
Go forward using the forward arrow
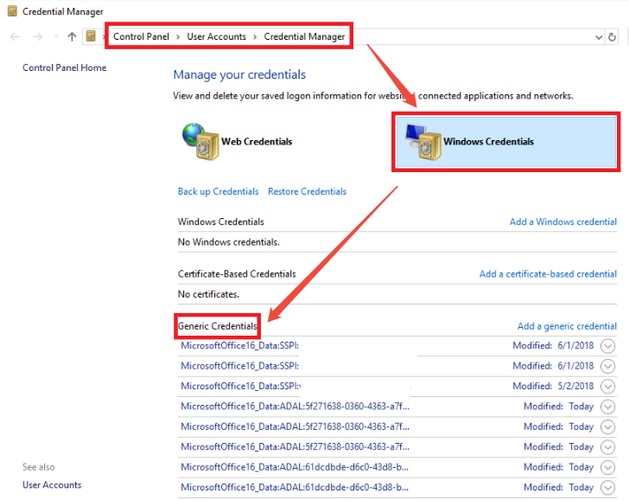(37, 37)
